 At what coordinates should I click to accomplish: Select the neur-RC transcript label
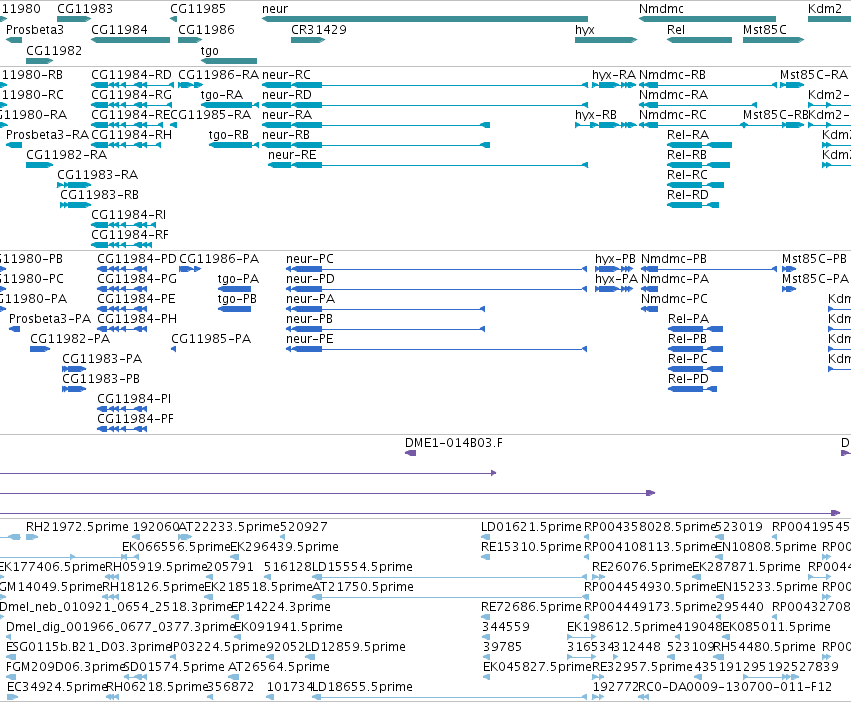(x=287, y=74)
